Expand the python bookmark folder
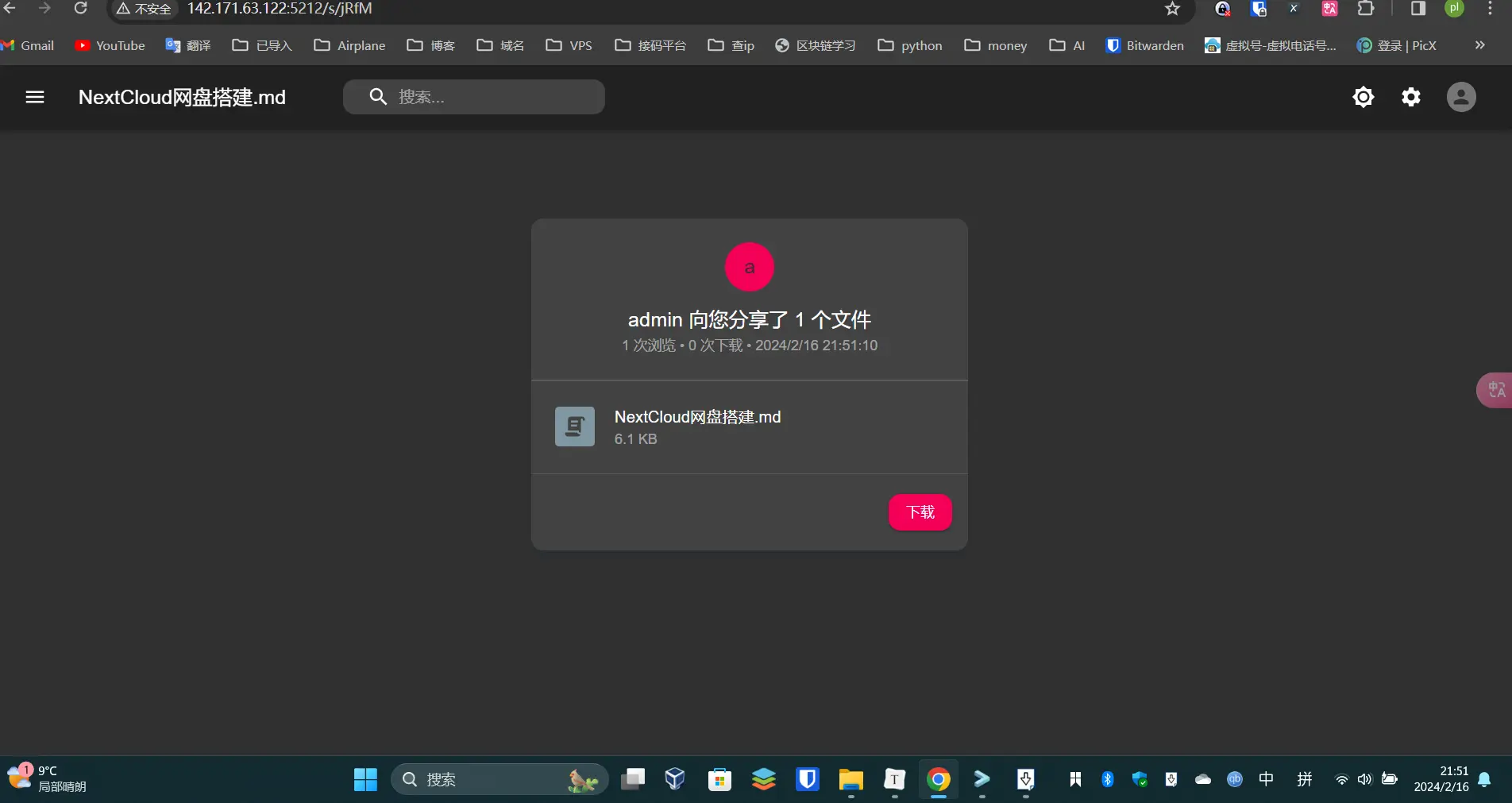 (x=910, y=45)
